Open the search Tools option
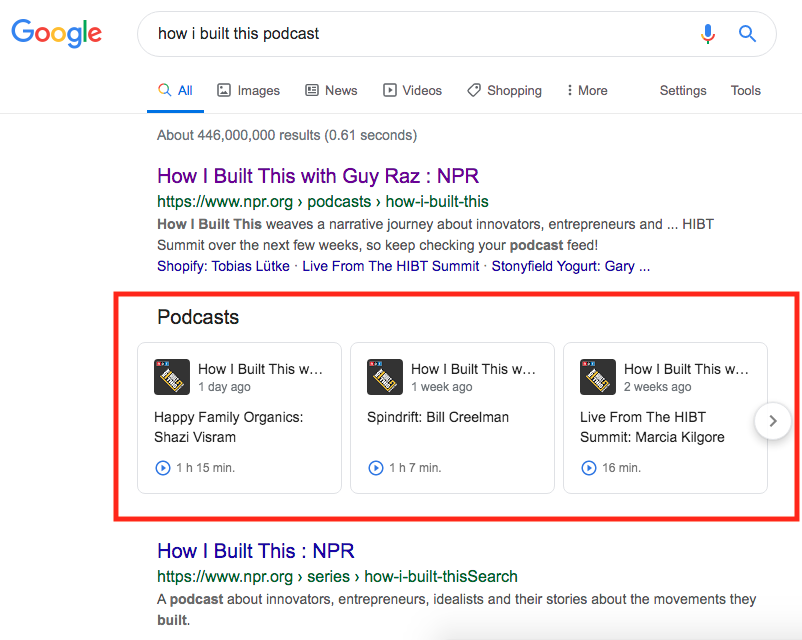Screen dimensions: 802x640 click(x=745, y=91)
